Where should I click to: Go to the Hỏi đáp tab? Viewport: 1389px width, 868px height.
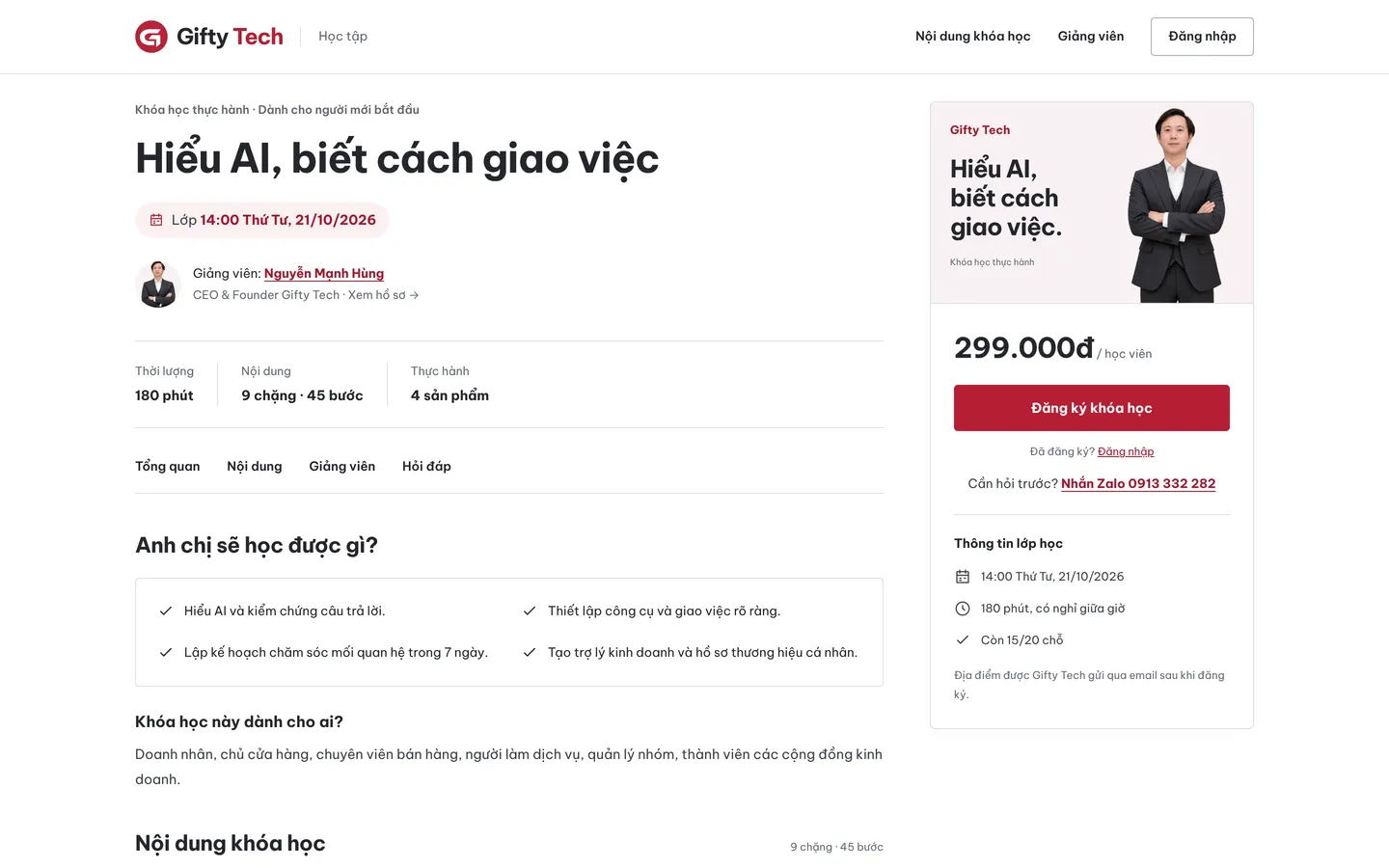tap(426, 466)
